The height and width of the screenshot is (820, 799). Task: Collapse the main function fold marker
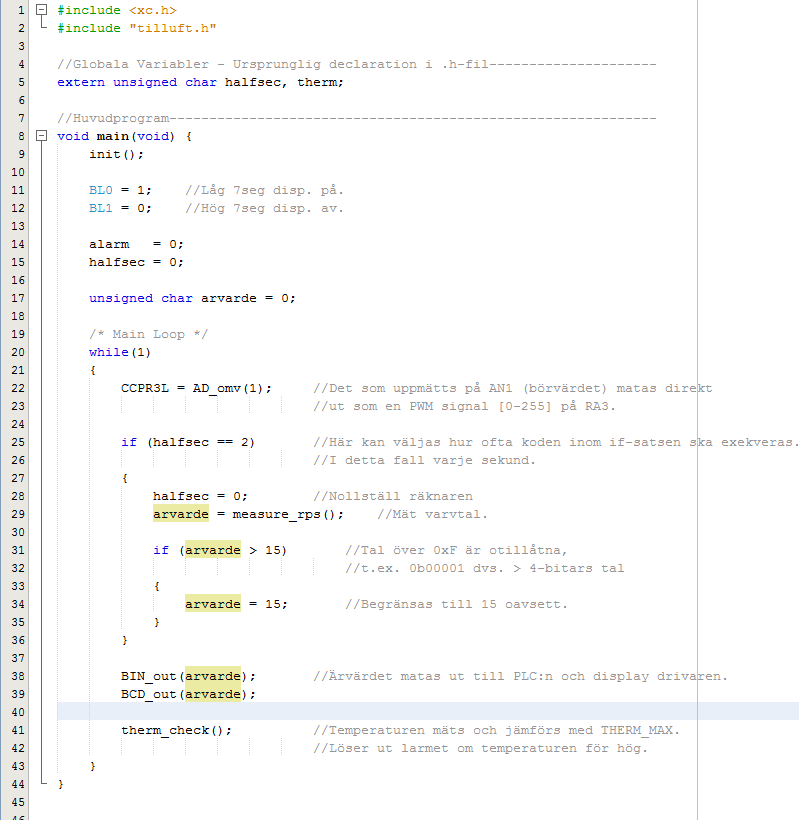[x=41, y=136]
